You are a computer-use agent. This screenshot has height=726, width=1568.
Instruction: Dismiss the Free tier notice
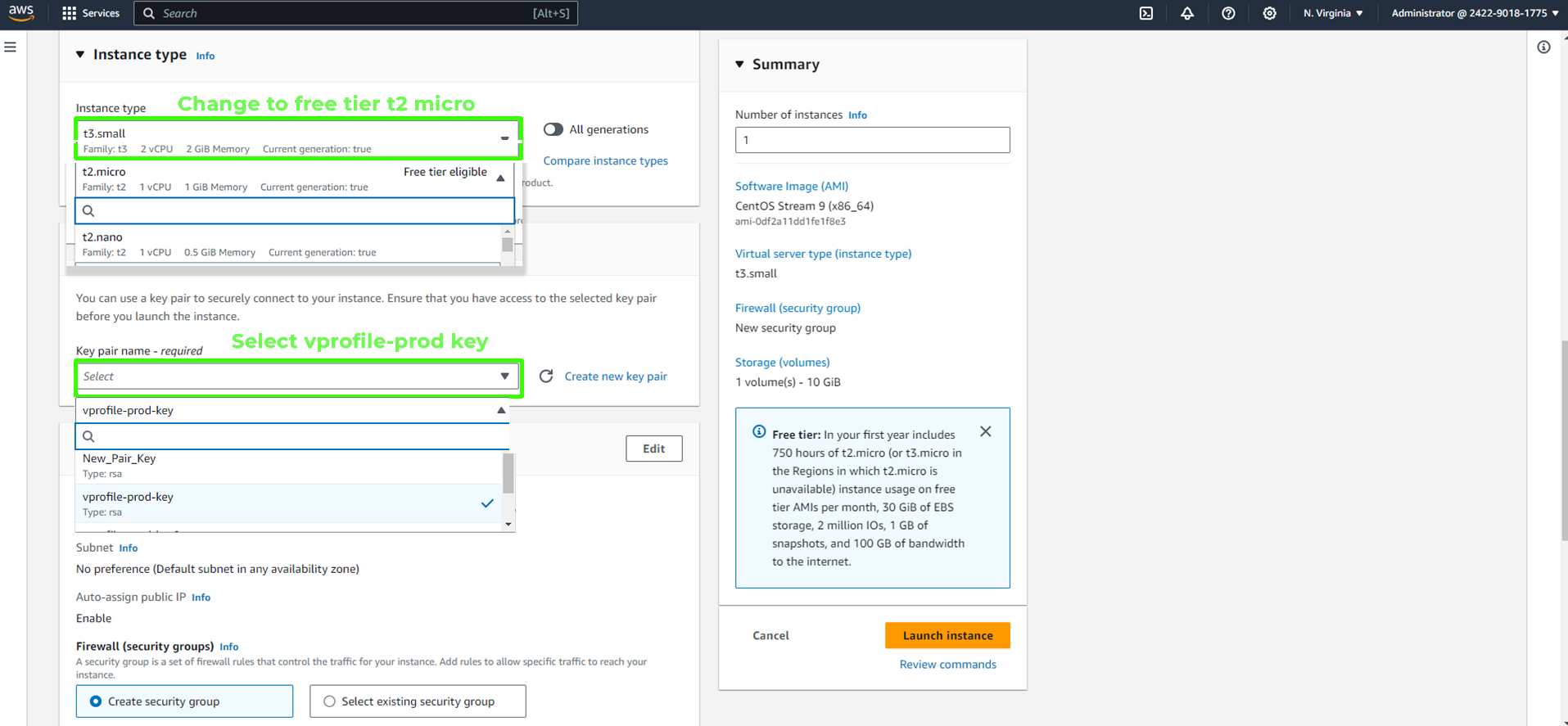[986, 431]
